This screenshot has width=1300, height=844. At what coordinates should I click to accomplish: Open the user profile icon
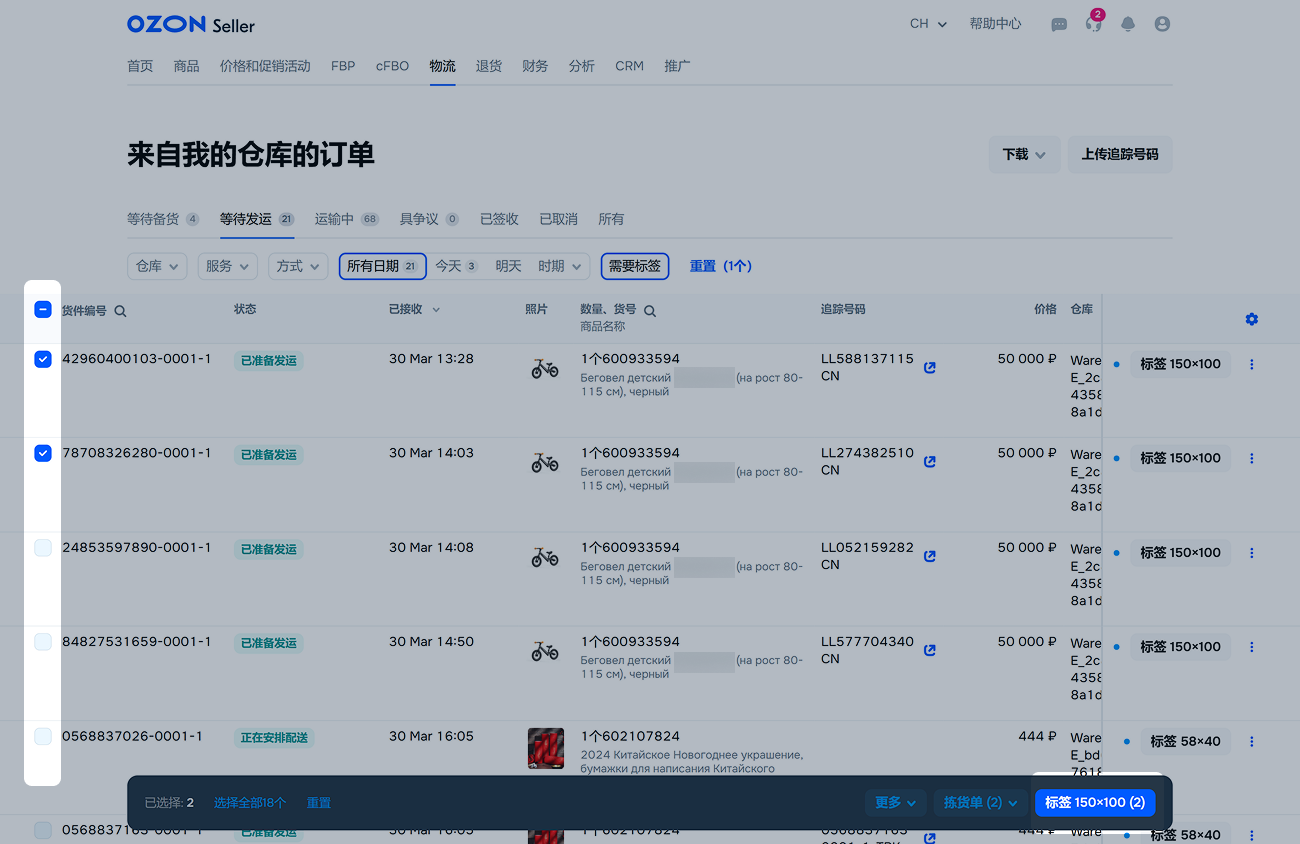click(1162, 25)
